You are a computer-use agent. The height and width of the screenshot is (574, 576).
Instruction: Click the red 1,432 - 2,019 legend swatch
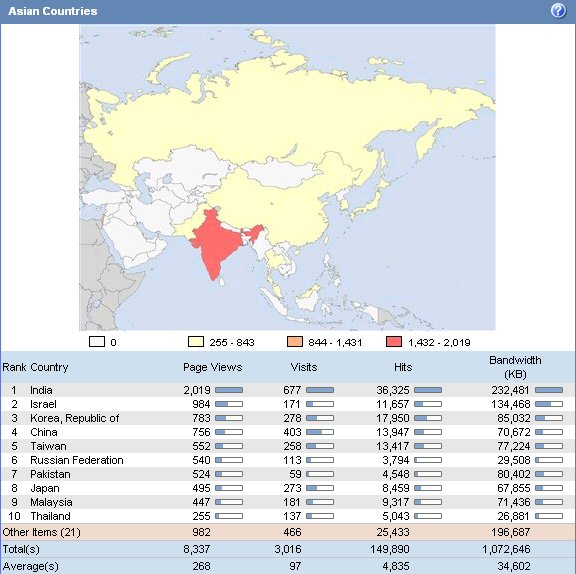click(394, 342)
